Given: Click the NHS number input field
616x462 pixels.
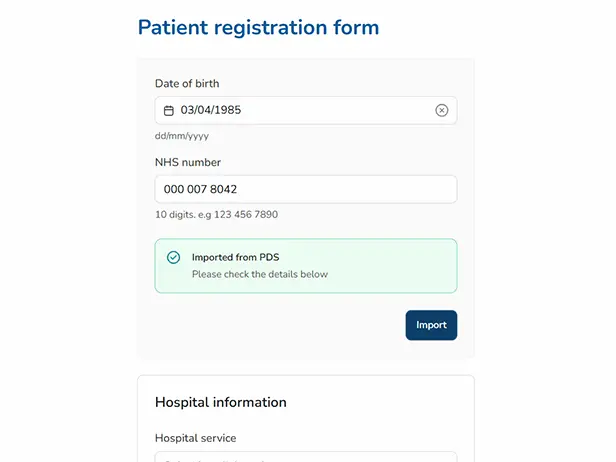Looking at the screenshot, I should tap(305, 189).
